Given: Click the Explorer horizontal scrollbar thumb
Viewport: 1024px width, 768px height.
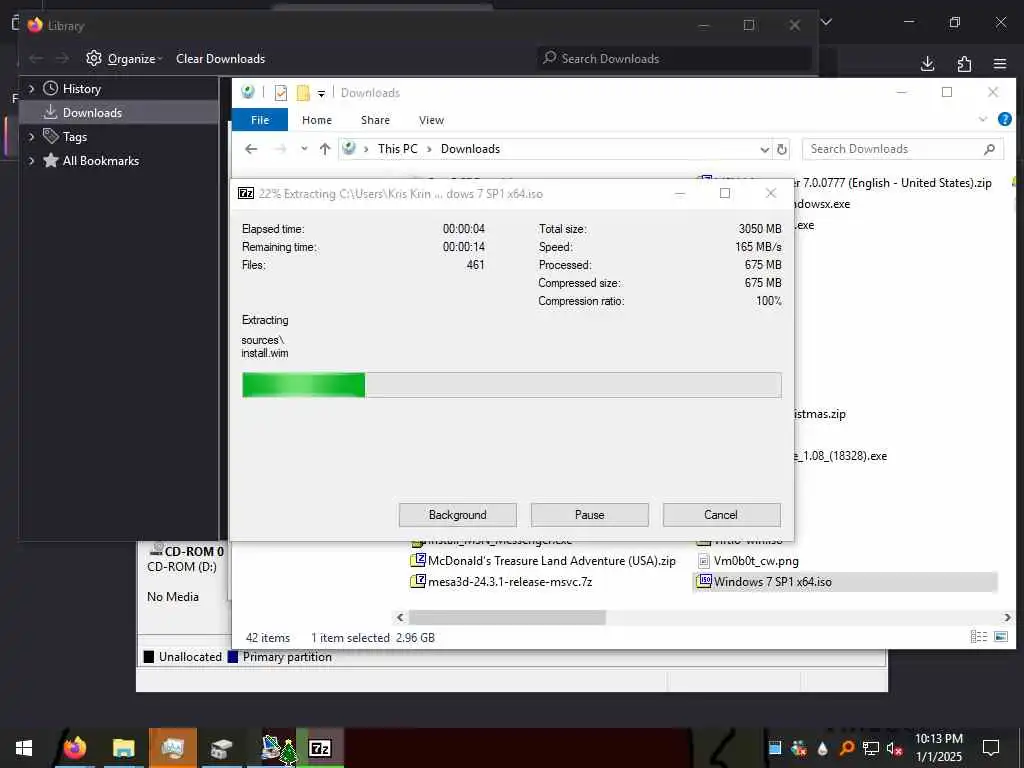Looking at the screenshot, I should pos(507,617).
